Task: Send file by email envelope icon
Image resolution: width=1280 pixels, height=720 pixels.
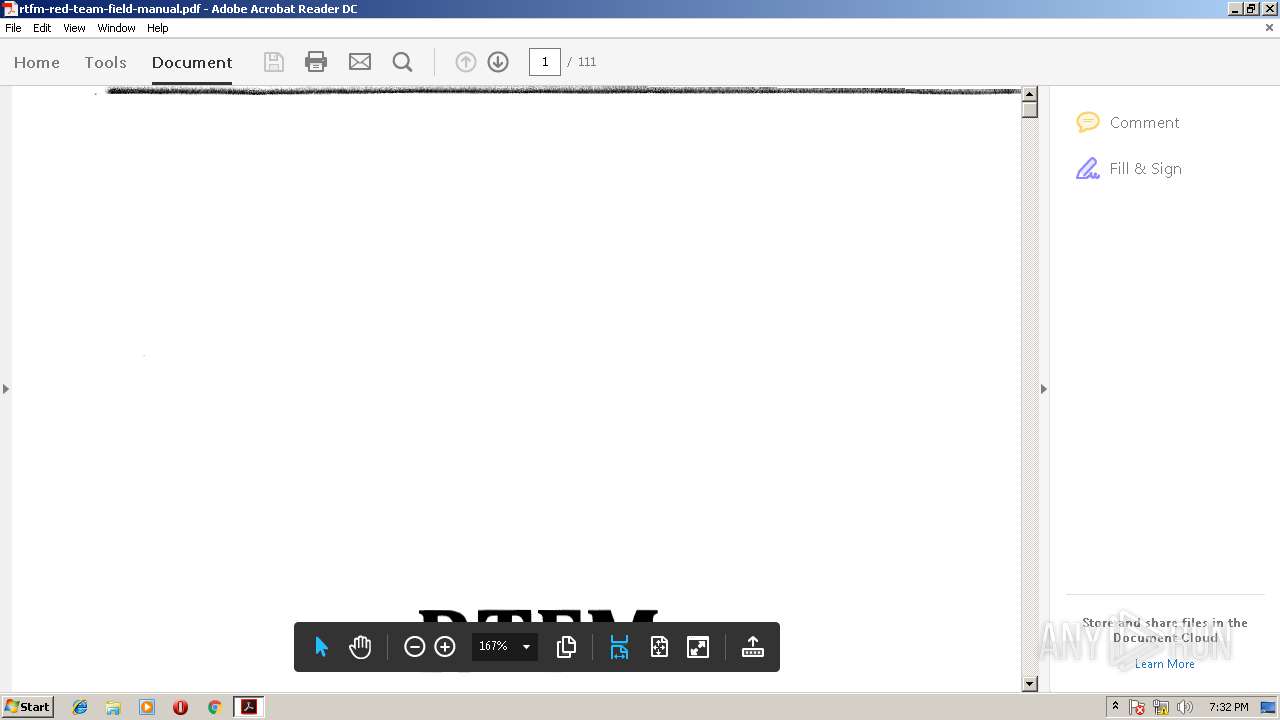Action: [360, 62]
